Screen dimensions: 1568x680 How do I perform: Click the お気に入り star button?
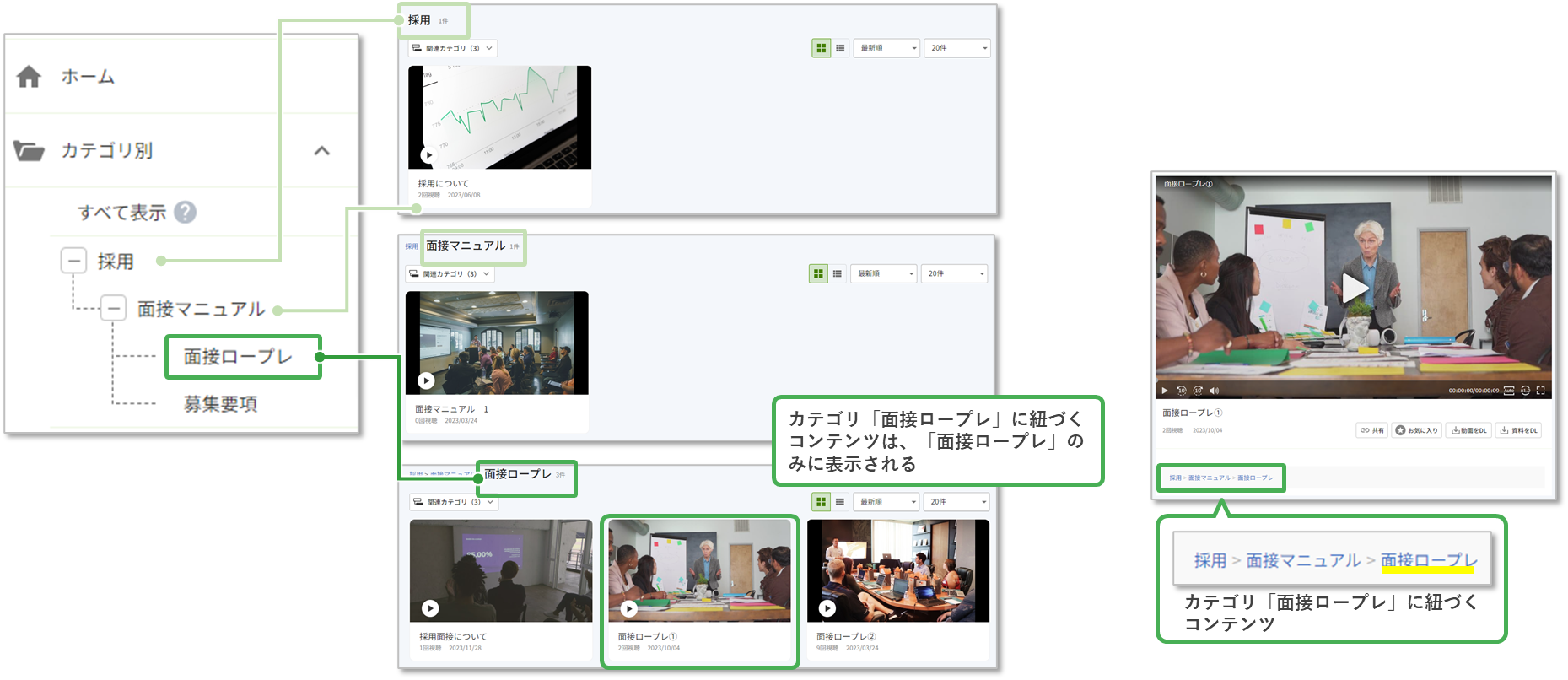pyautogui.click(x=1417, y=430)
